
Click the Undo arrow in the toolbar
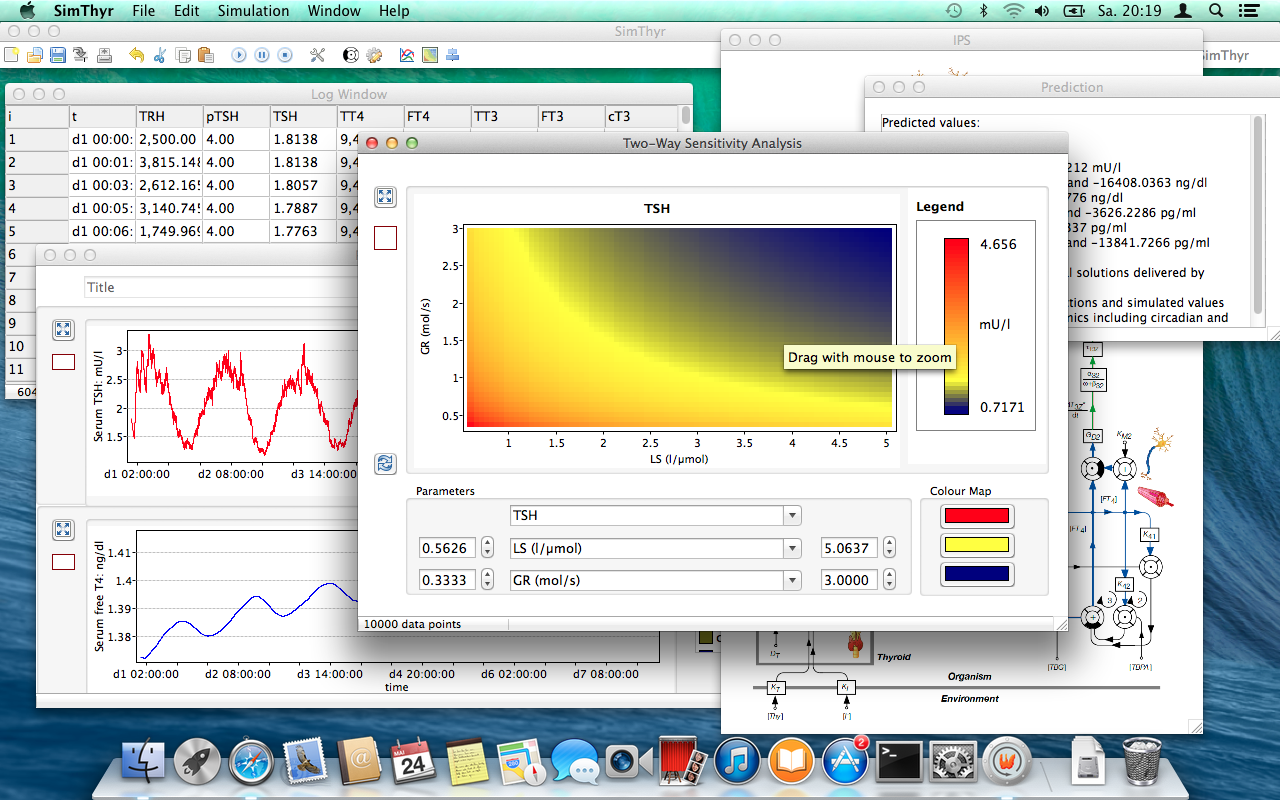point(136,55)
